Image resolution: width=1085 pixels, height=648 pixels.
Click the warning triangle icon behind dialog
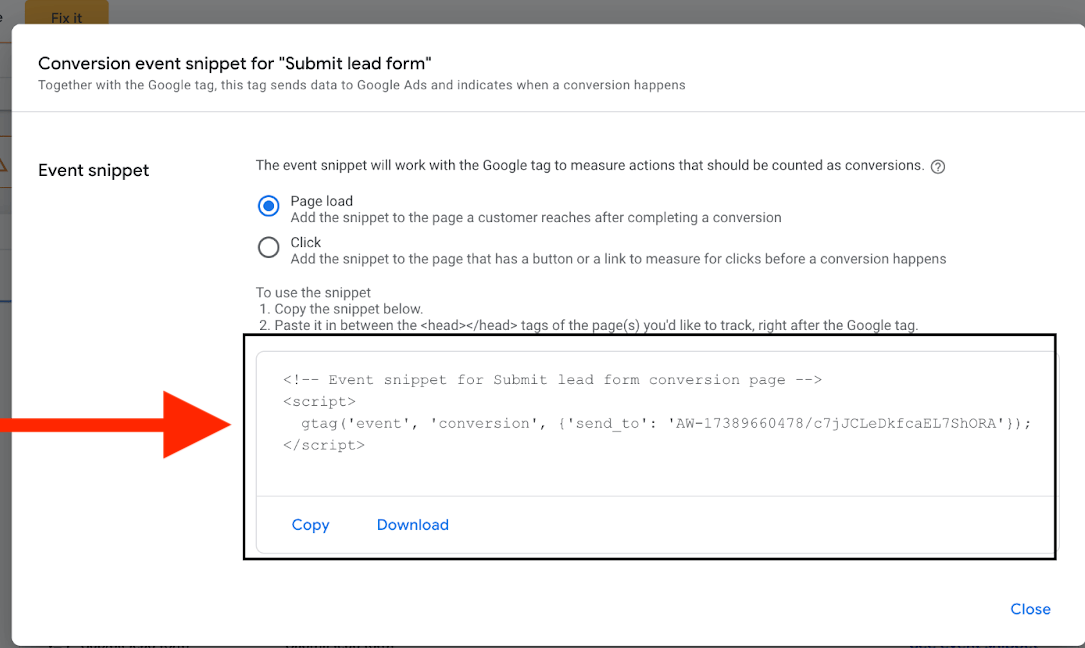point(4,163)
